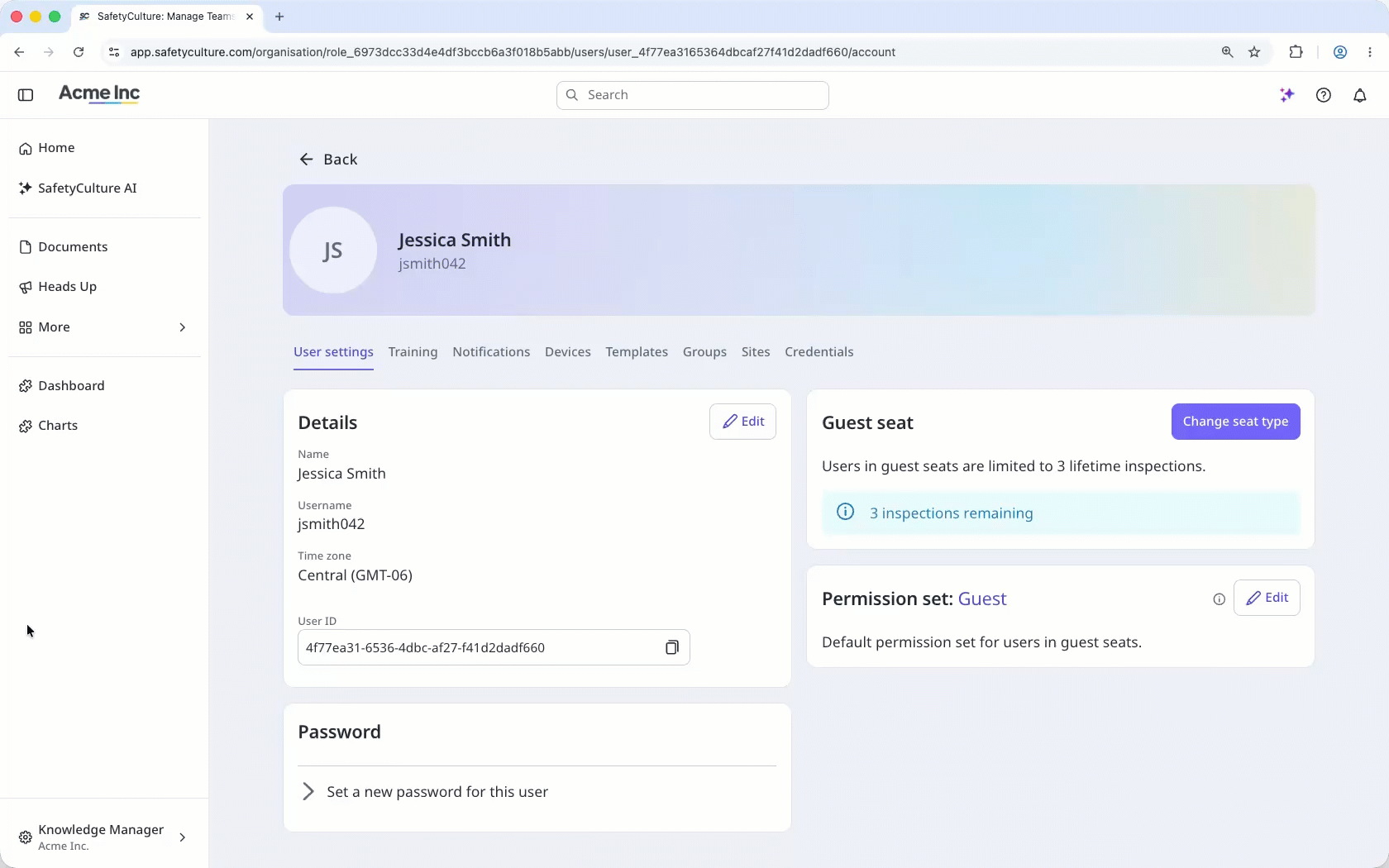Image resolution: width=1389 pixels, height=868 pixels.
Task: Switch to the Templates tab
Action: click(x=637, y=352)
